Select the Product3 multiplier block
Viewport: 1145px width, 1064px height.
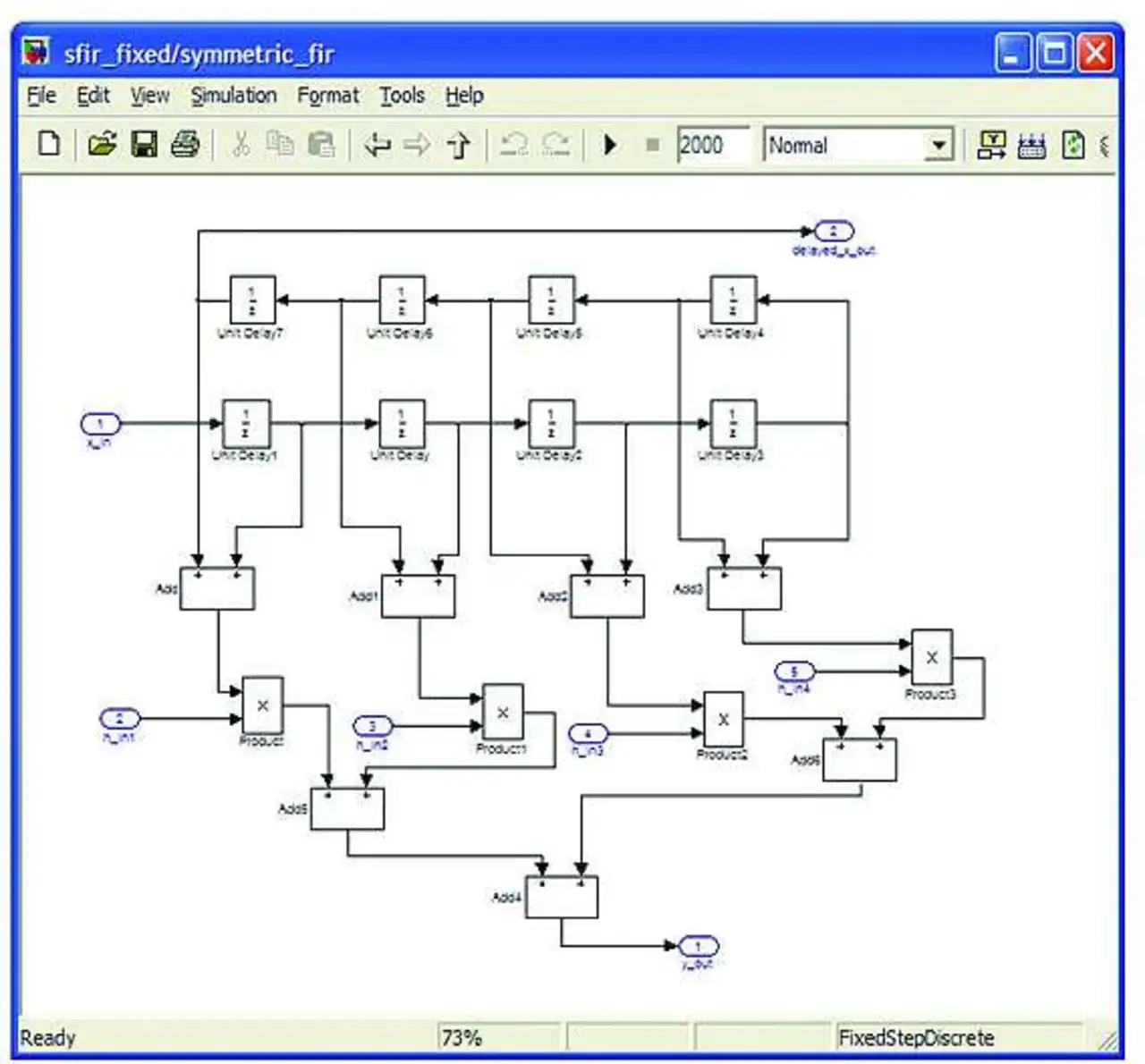coord(931,657)
